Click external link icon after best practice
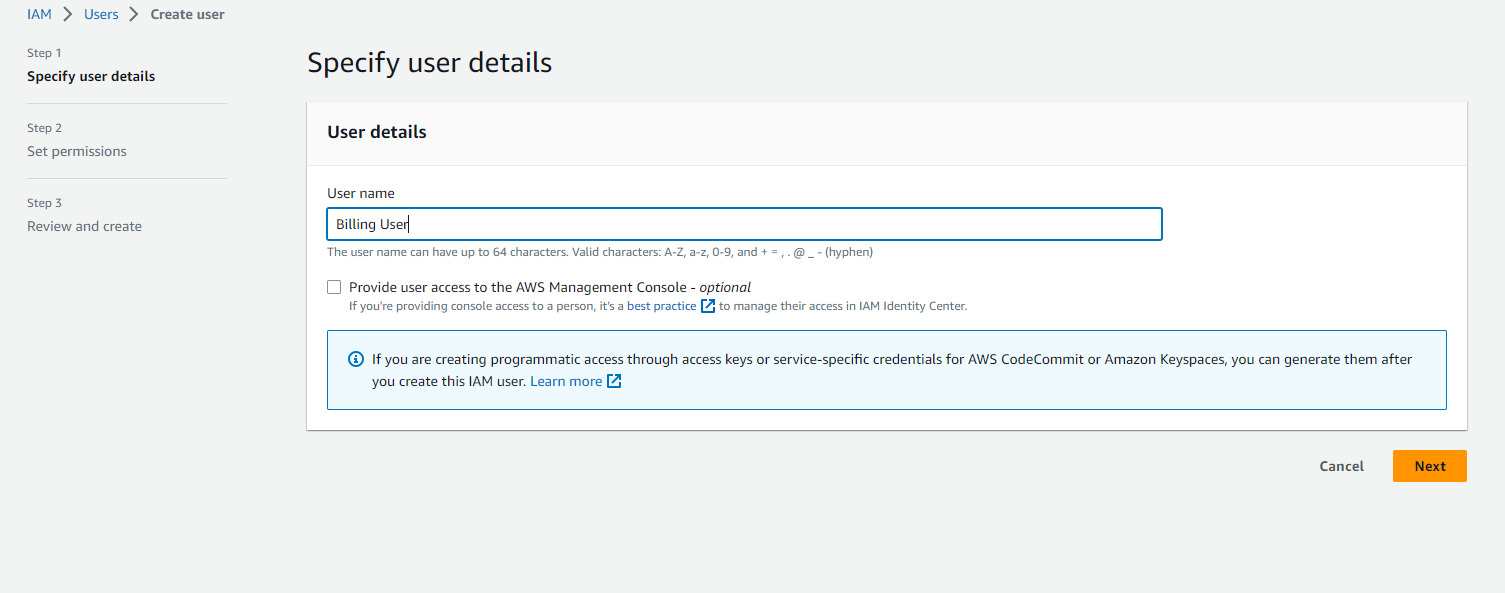The height and width of the screenshot is (593, 1505). [x=708, y=306]
